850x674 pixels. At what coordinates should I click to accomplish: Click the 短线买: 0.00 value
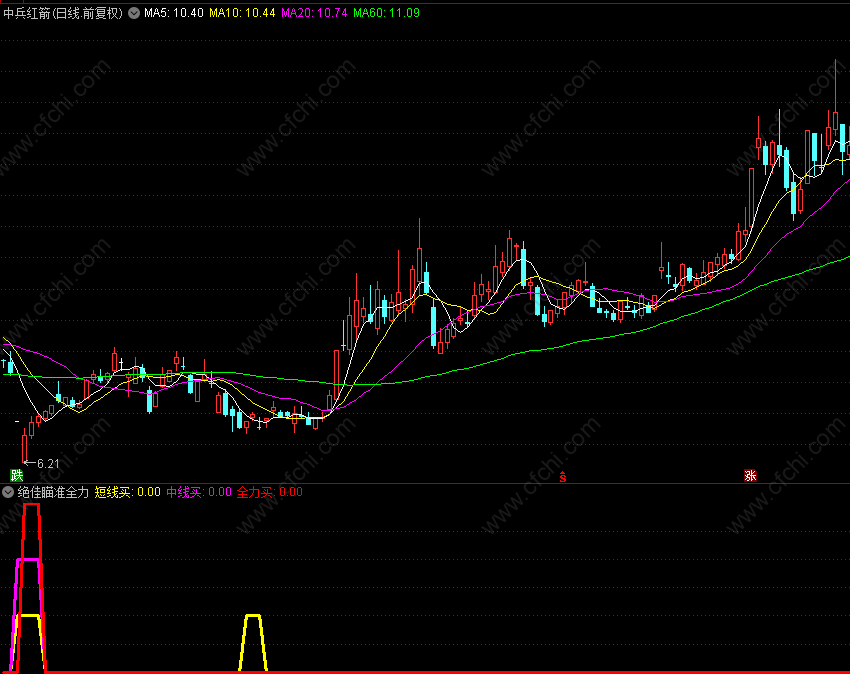(x=128, y=492)
